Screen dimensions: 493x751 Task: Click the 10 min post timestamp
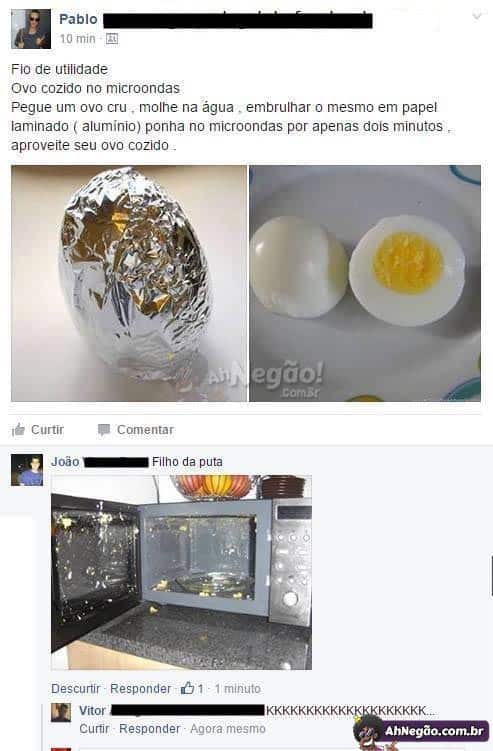tap(77, 39)
